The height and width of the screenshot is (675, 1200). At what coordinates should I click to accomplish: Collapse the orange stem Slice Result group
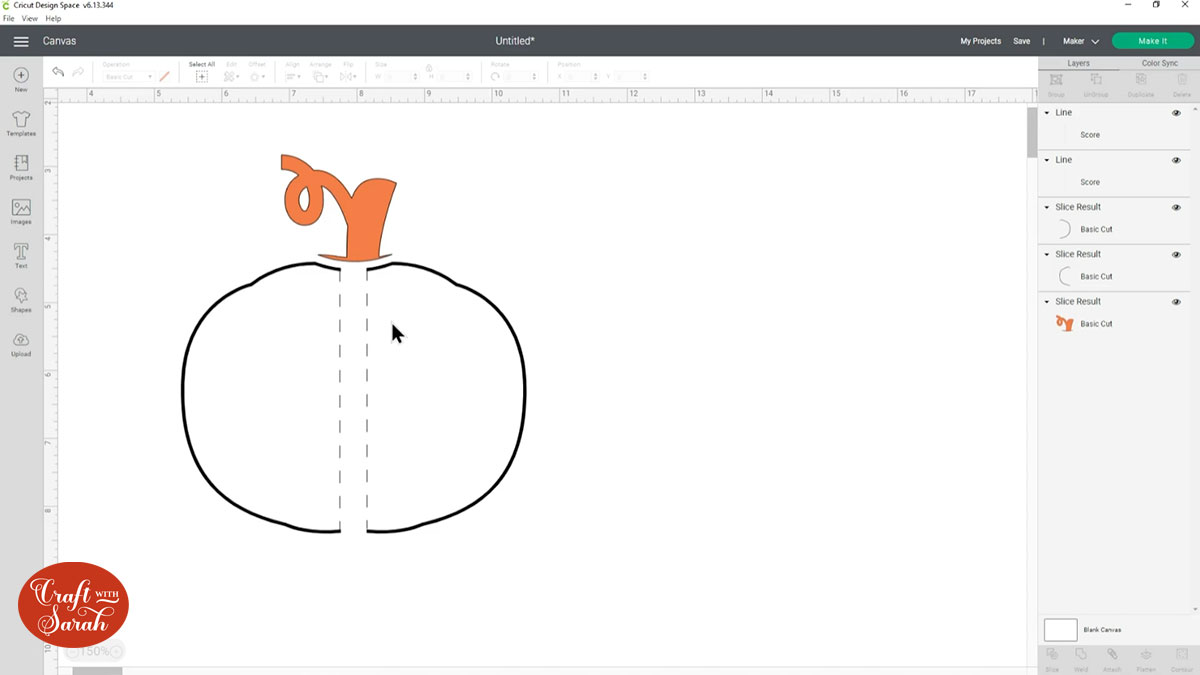tap(1047, 302)
